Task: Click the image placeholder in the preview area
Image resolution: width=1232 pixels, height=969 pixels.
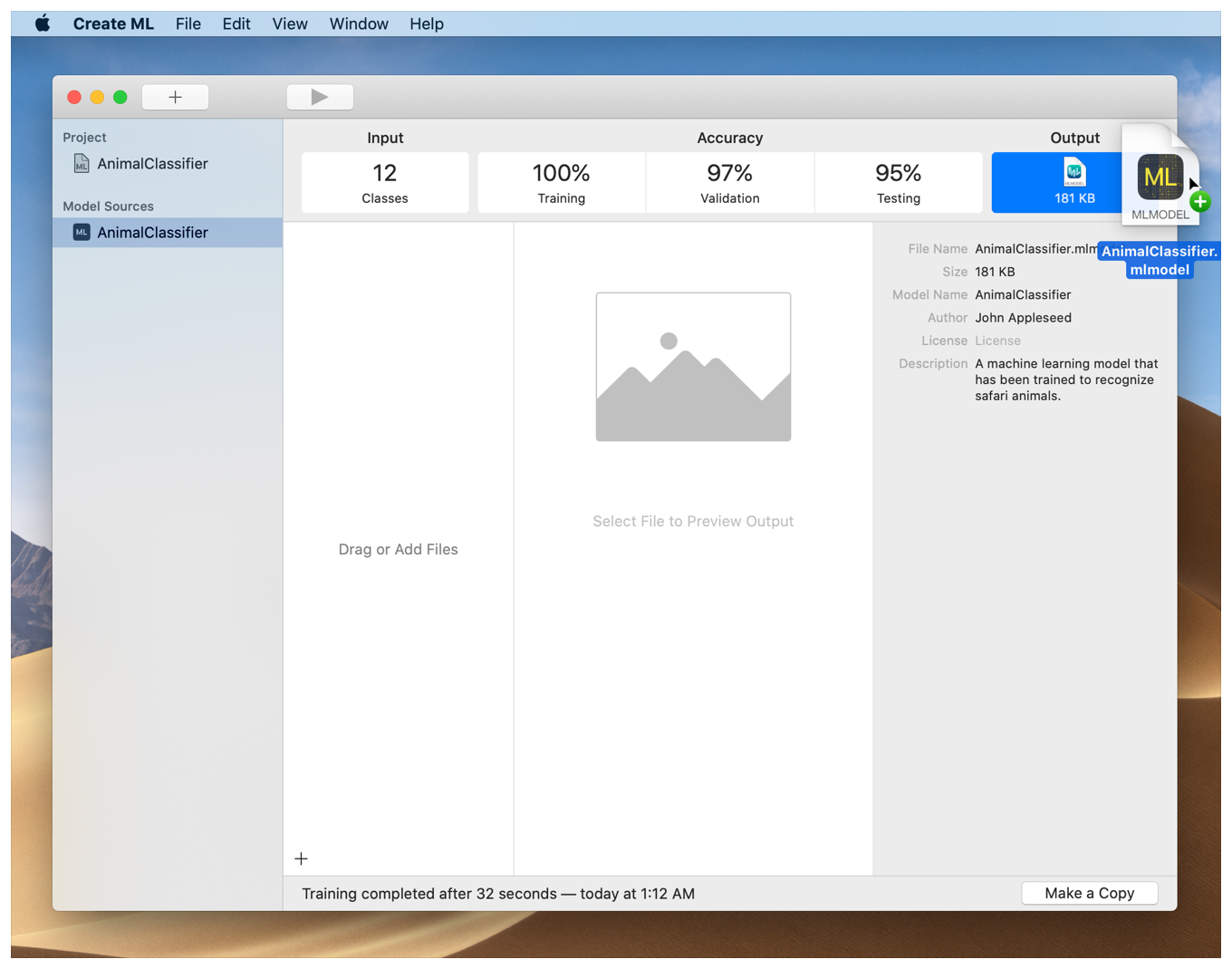Action: click(x=693, y=367)
